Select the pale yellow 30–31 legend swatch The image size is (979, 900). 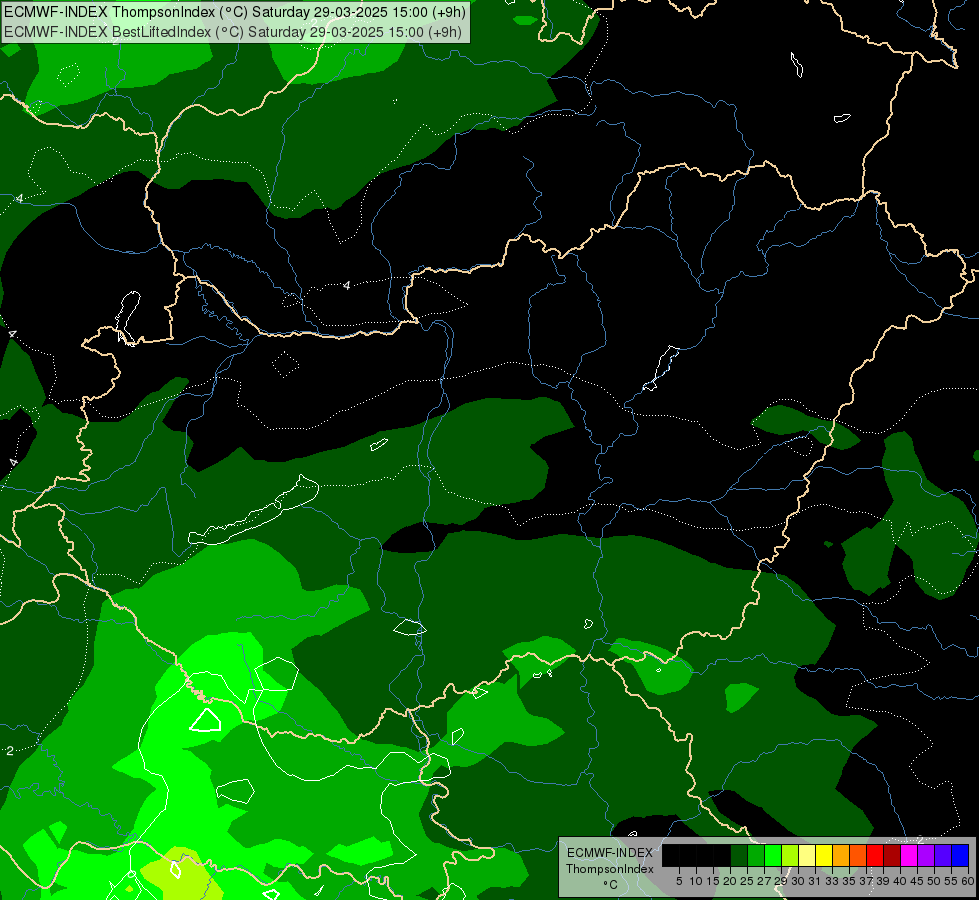coord(807,855)
